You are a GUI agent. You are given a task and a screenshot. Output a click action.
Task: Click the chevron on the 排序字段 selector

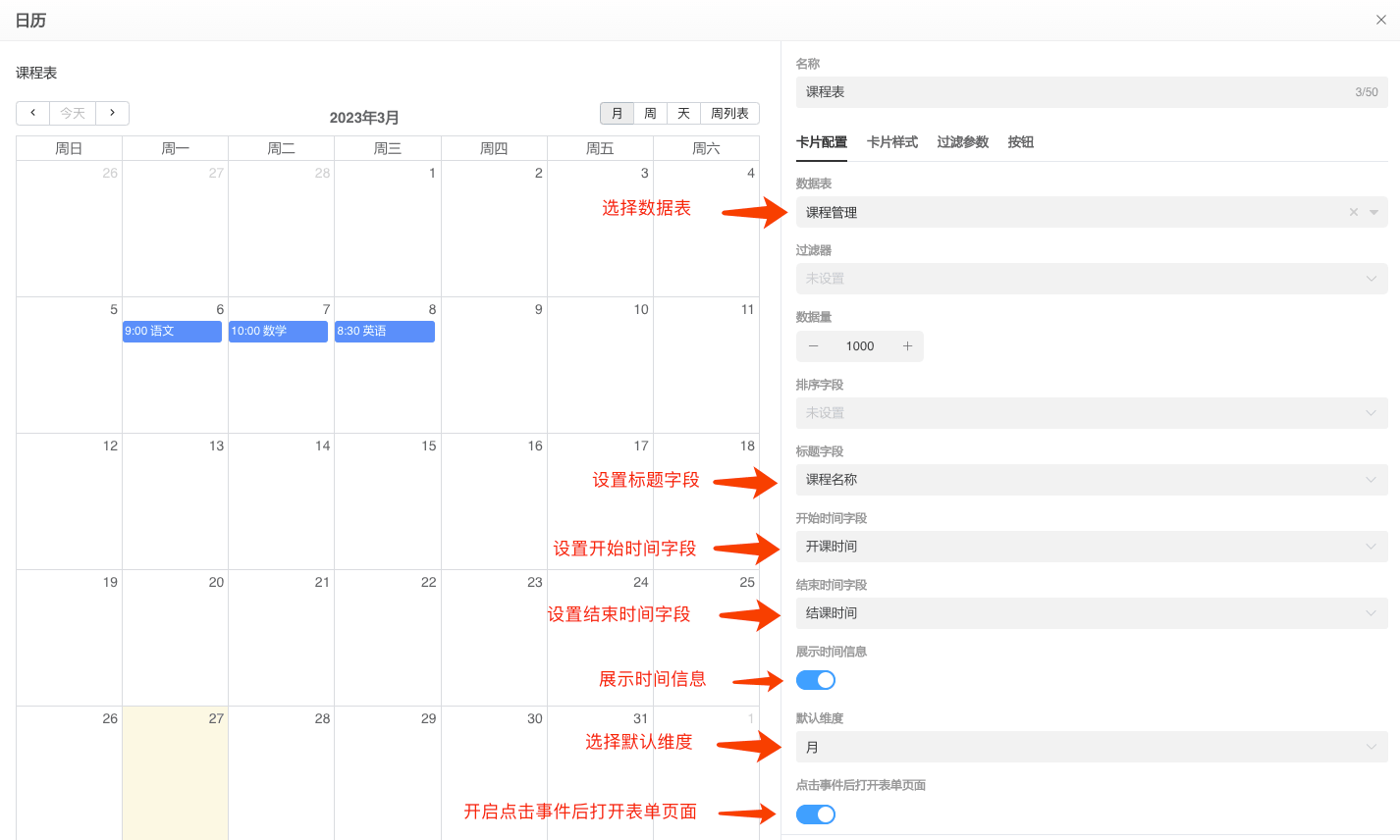[x=1371, y=412]
